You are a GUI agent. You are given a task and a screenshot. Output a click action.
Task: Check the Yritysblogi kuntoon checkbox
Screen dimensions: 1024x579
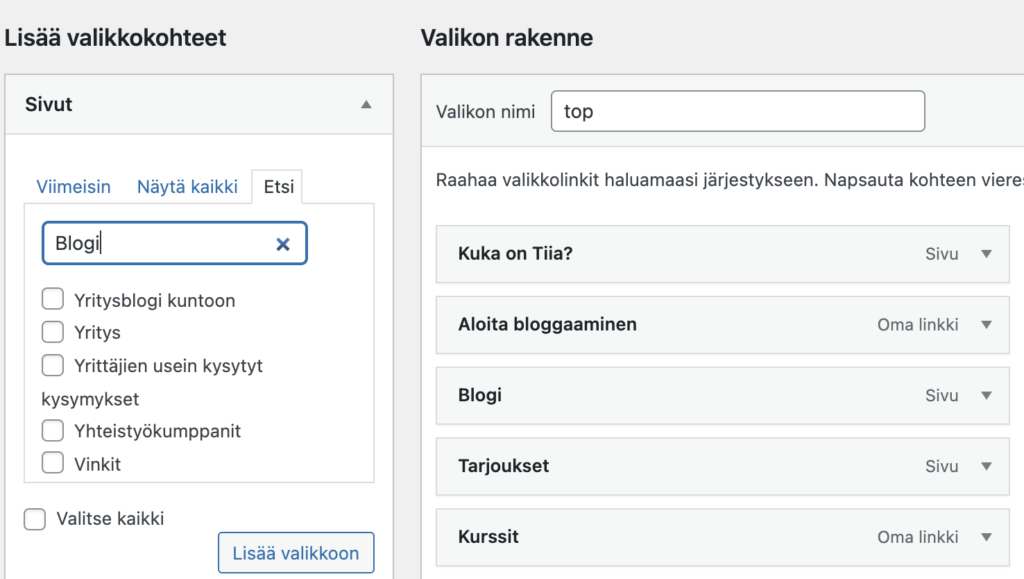(53, 299)
